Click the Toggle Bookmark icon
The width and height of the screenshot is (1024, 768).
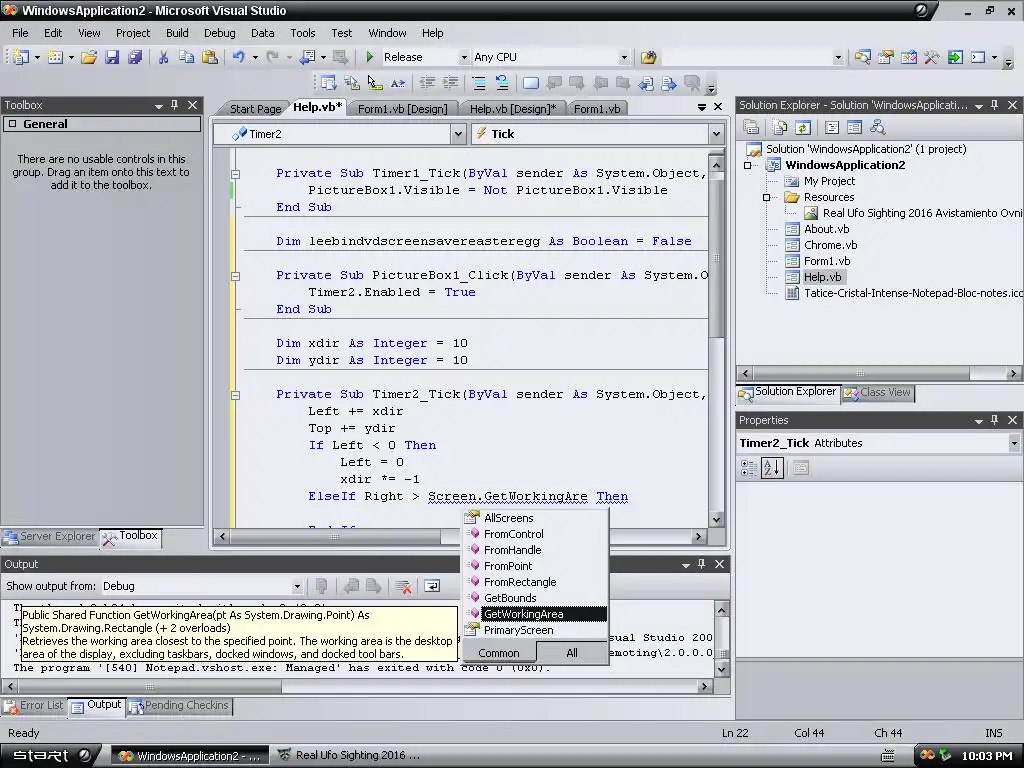[x=531, y=83]
